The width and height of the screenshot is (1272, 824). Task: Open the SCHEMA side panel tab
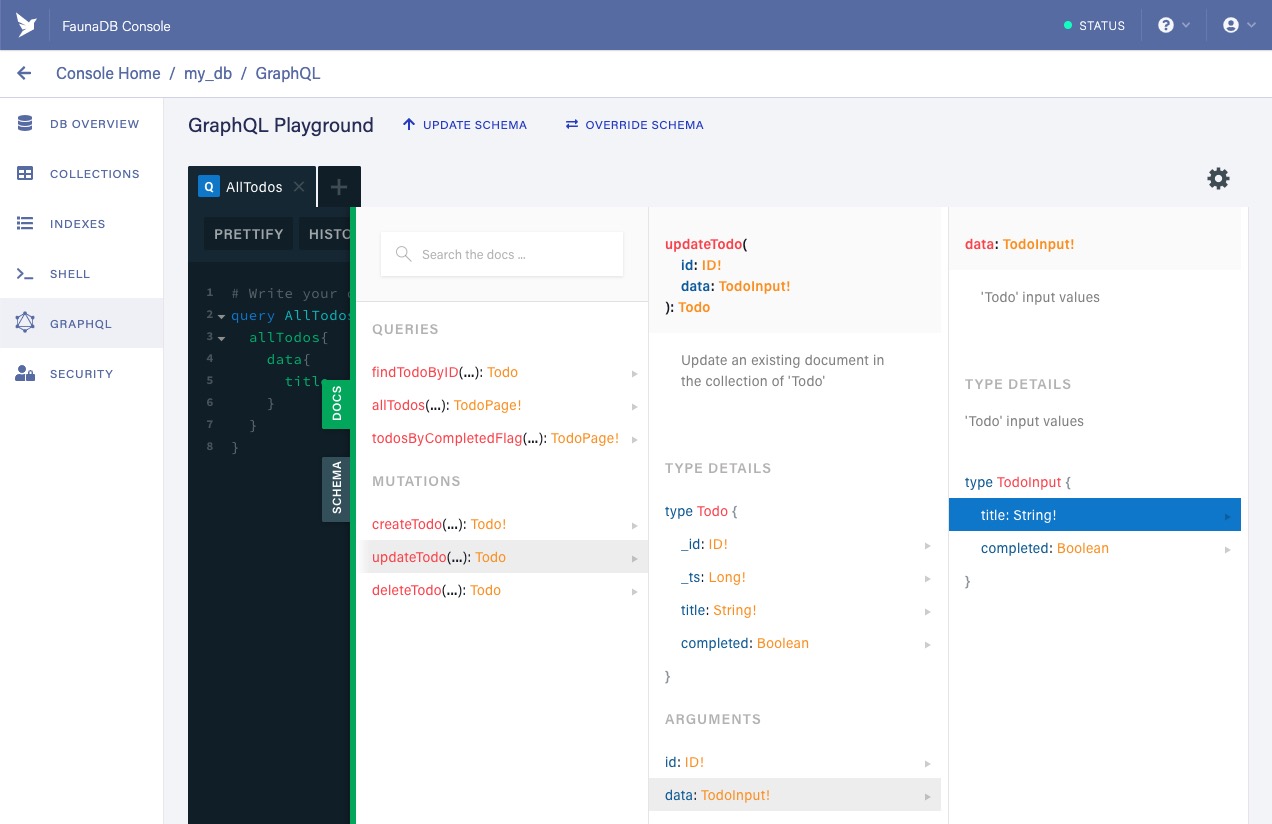(337, 489)
